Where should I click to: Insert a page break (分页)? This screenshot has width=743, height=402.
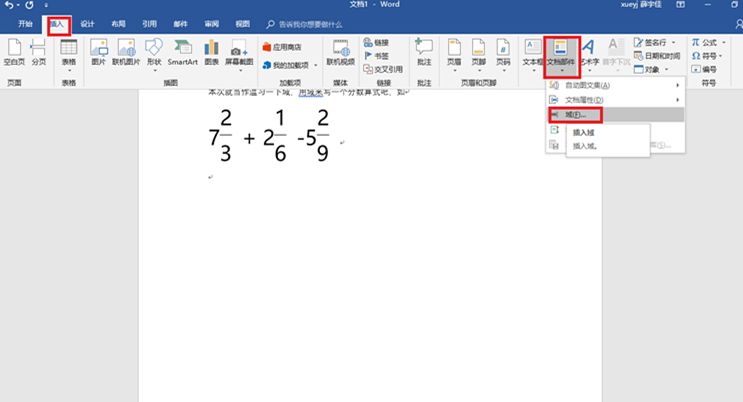coord(38,53)
